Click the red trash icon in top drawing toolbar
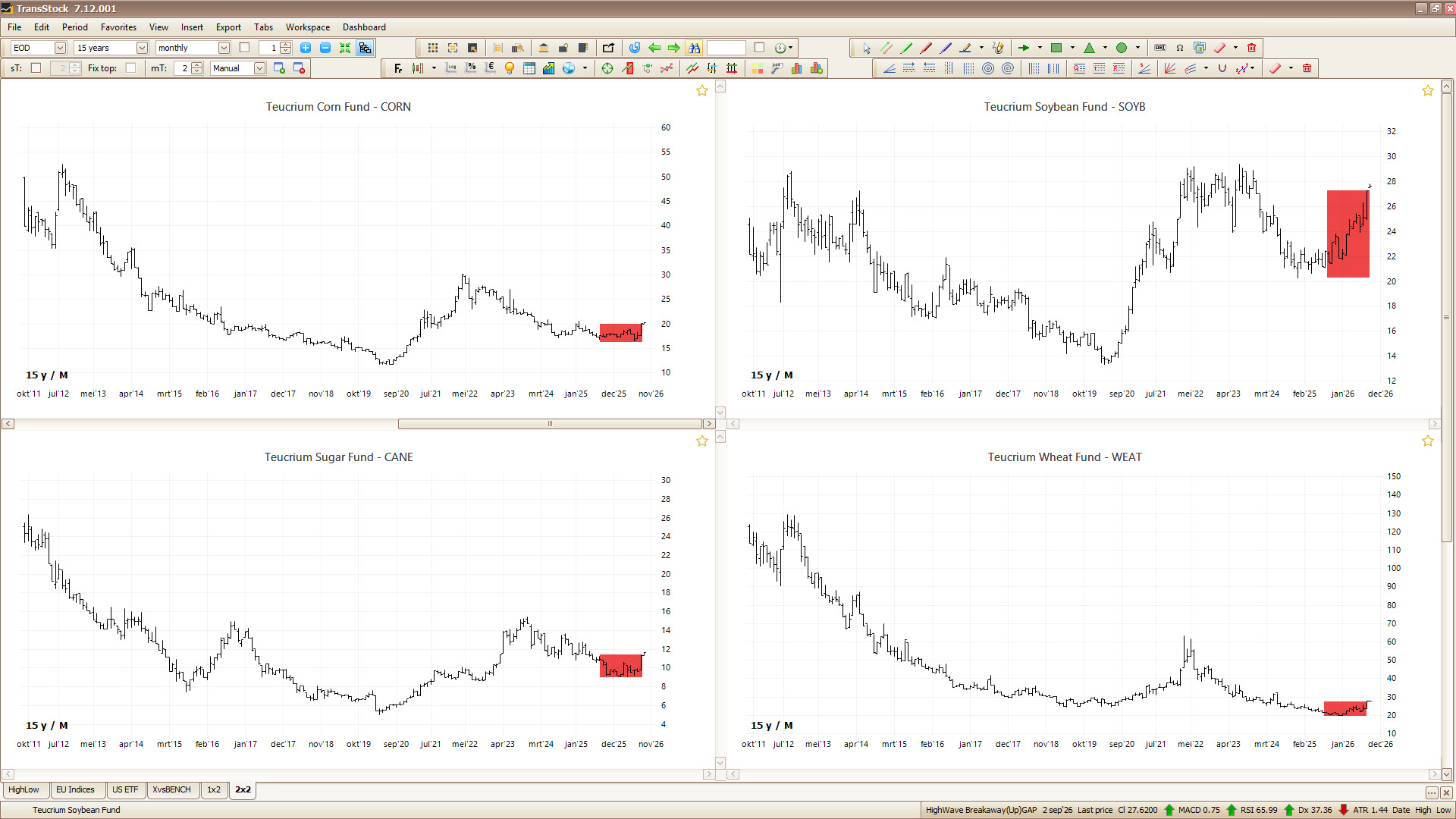The height and width of the screenshot is (819, 1456). click(x=1252, y=48)
